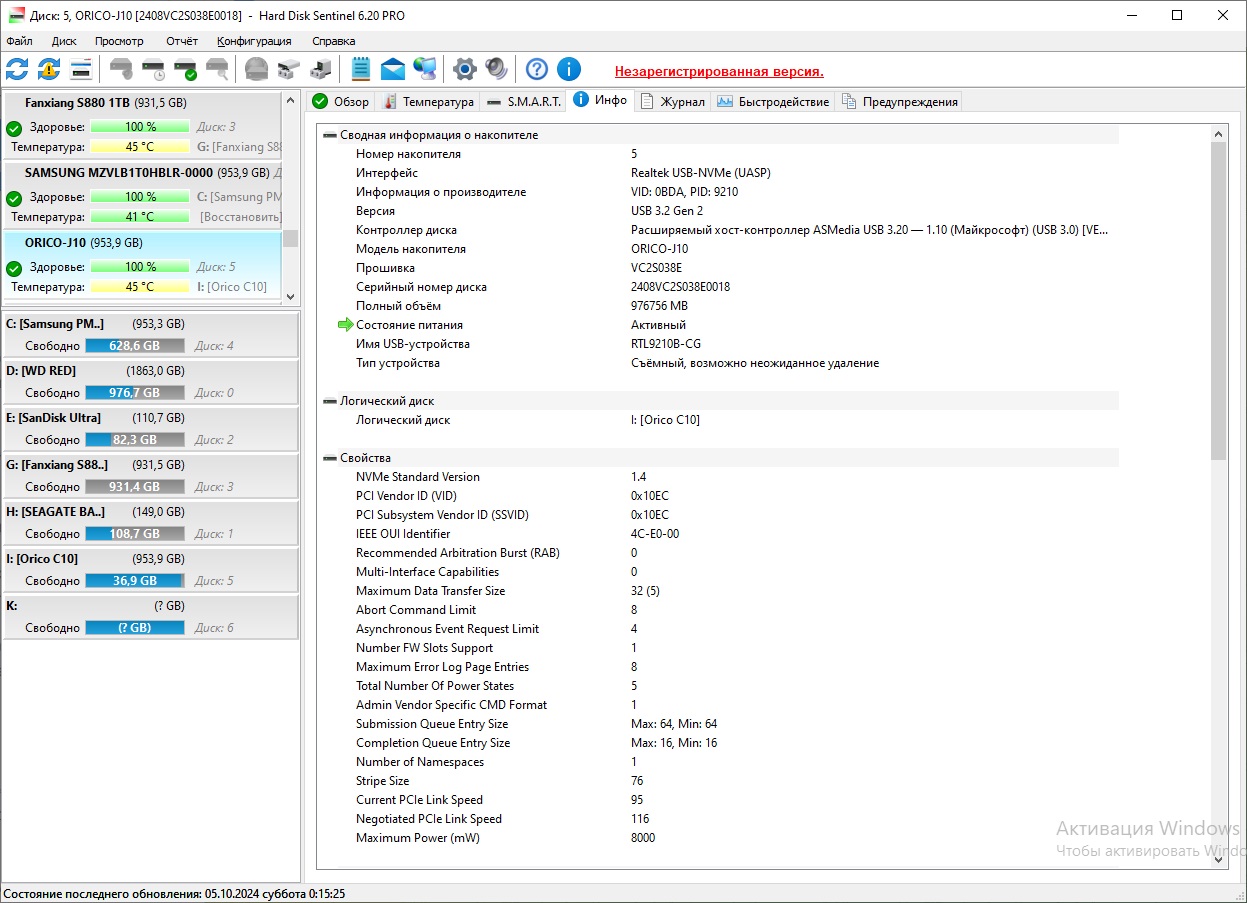Click the status bar last update text
The height and width of the screenshot is (903, 1247).
click(174, 894)
